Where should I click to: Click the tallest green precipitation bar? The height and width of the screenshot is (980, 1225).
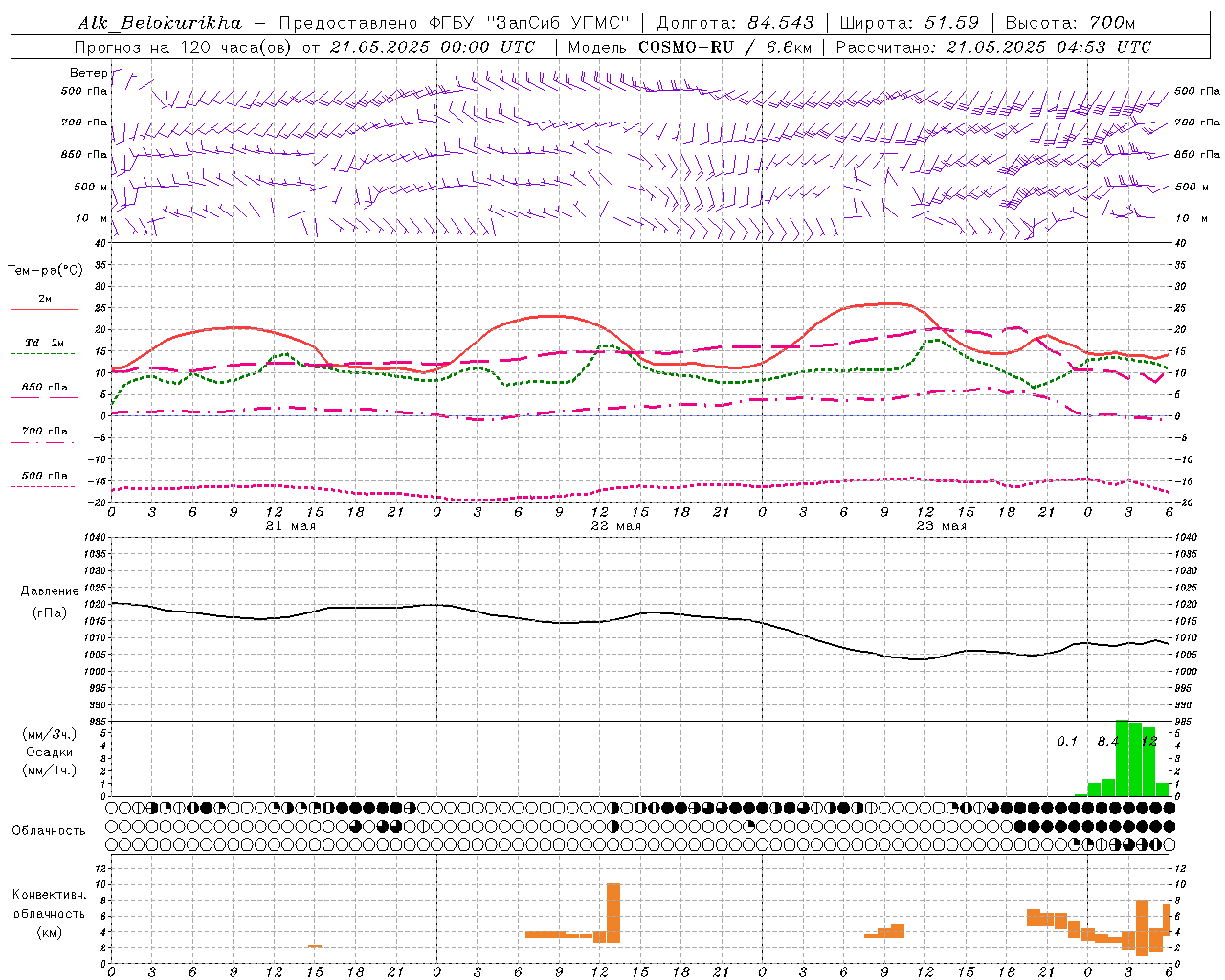click(1122, 758)
